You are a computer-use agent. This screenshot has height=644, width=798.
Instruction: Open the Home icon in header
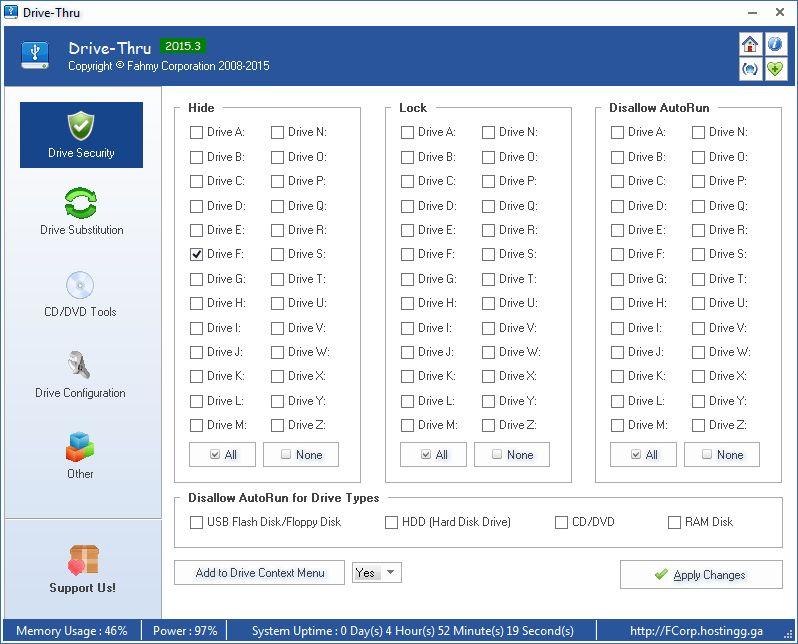750,44
